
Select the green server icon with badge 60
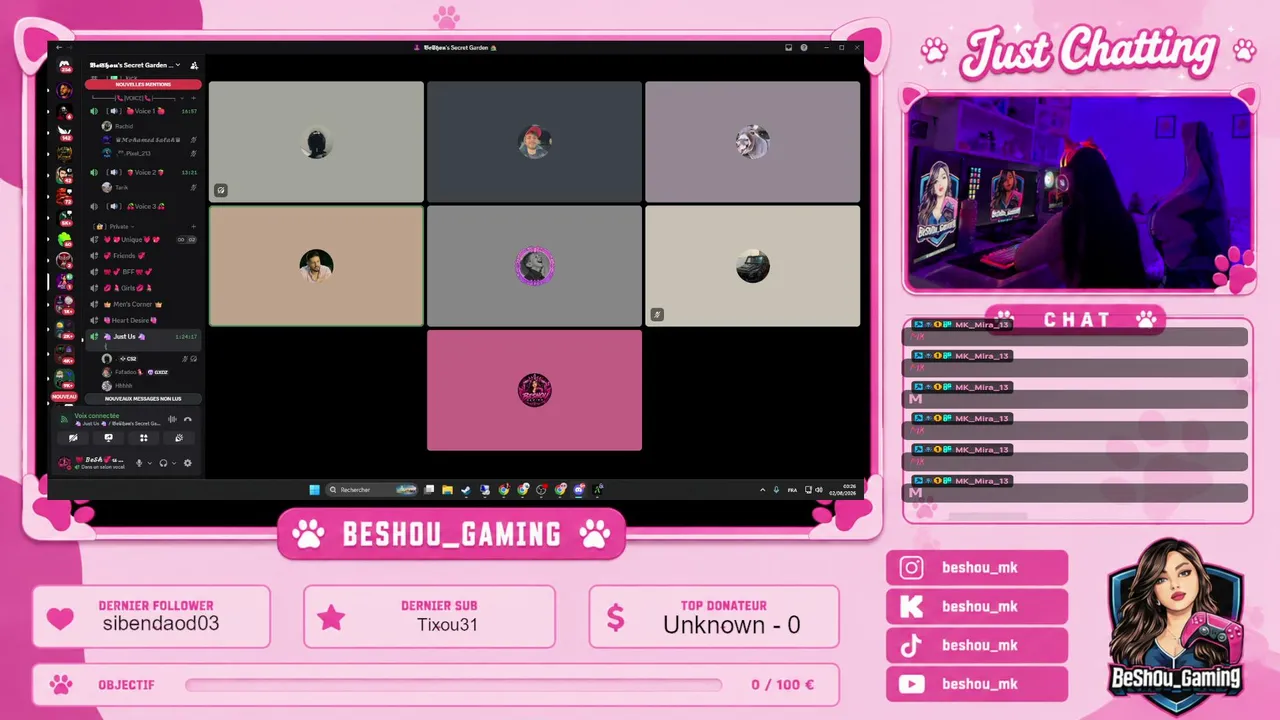[65, 240]
